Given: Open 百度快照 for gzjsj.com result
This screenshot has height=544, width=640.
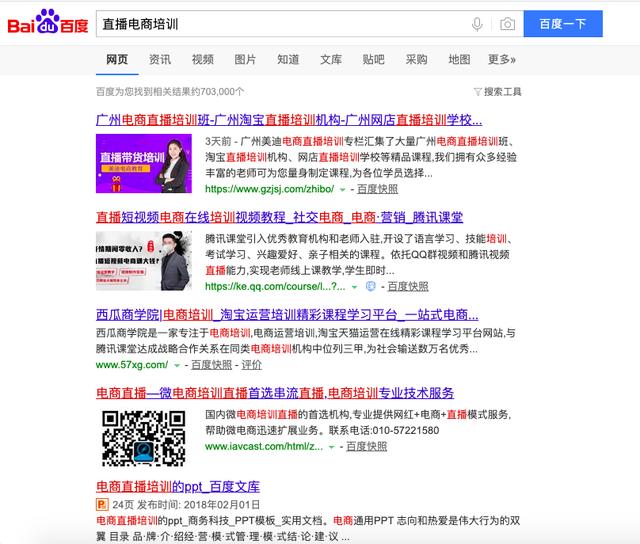Looking at the screenshot, I should (x=377, y=189).
